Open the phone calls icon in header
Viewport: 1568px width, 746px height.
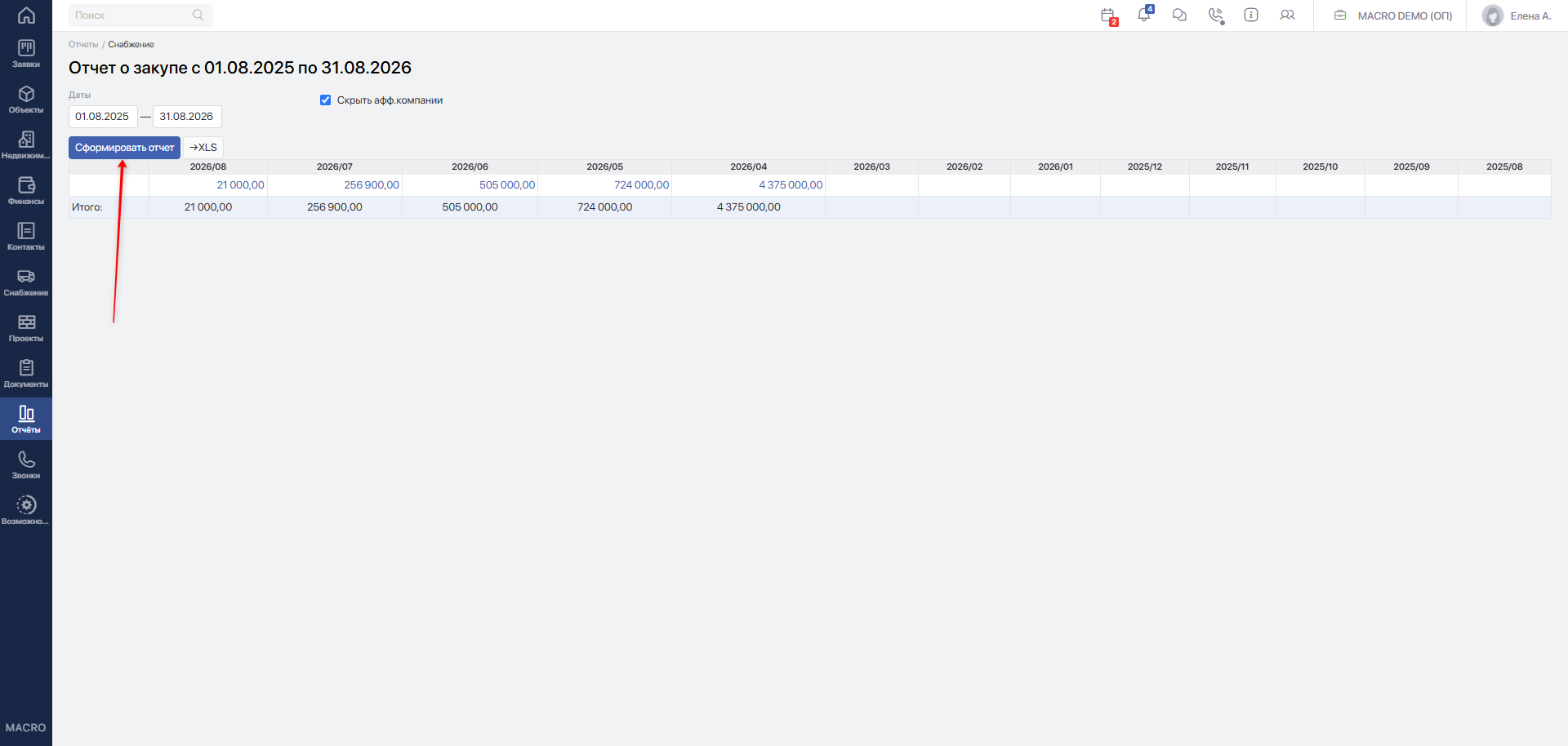coord(1216,16)
